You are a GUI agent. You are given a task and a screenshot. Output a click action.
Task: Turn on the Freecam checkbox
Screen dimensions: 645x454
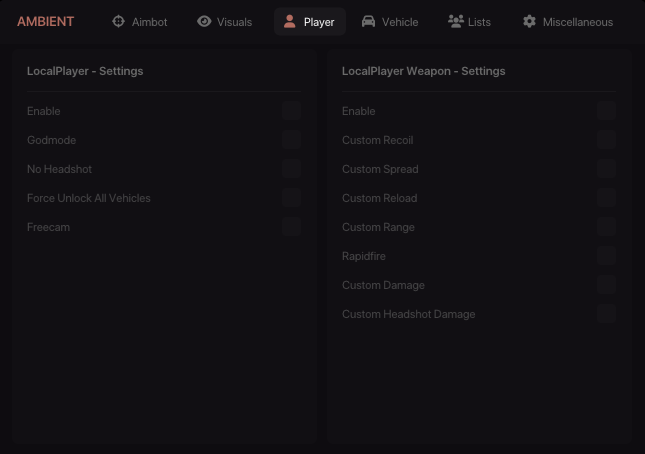point(291,227)
